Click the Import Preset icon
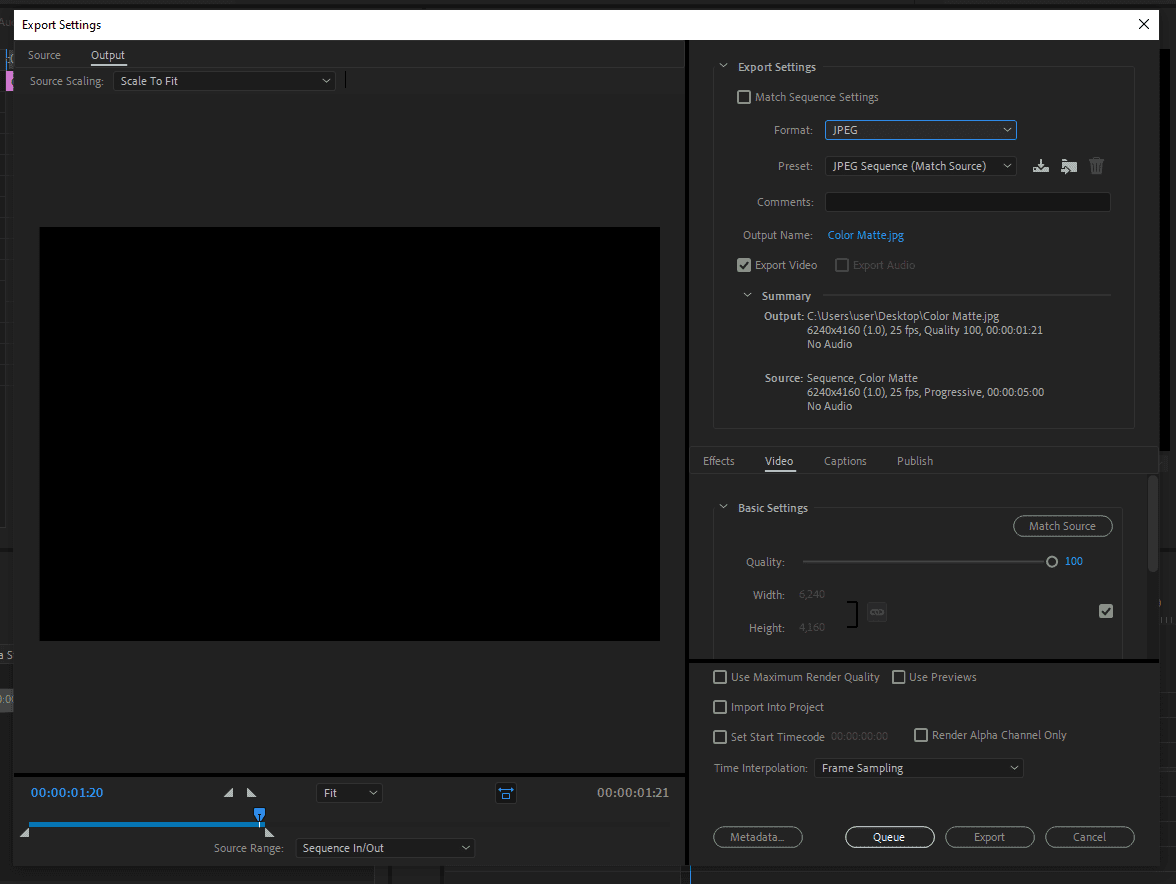Screen dimensions: 1176x884 point(1069,166)
